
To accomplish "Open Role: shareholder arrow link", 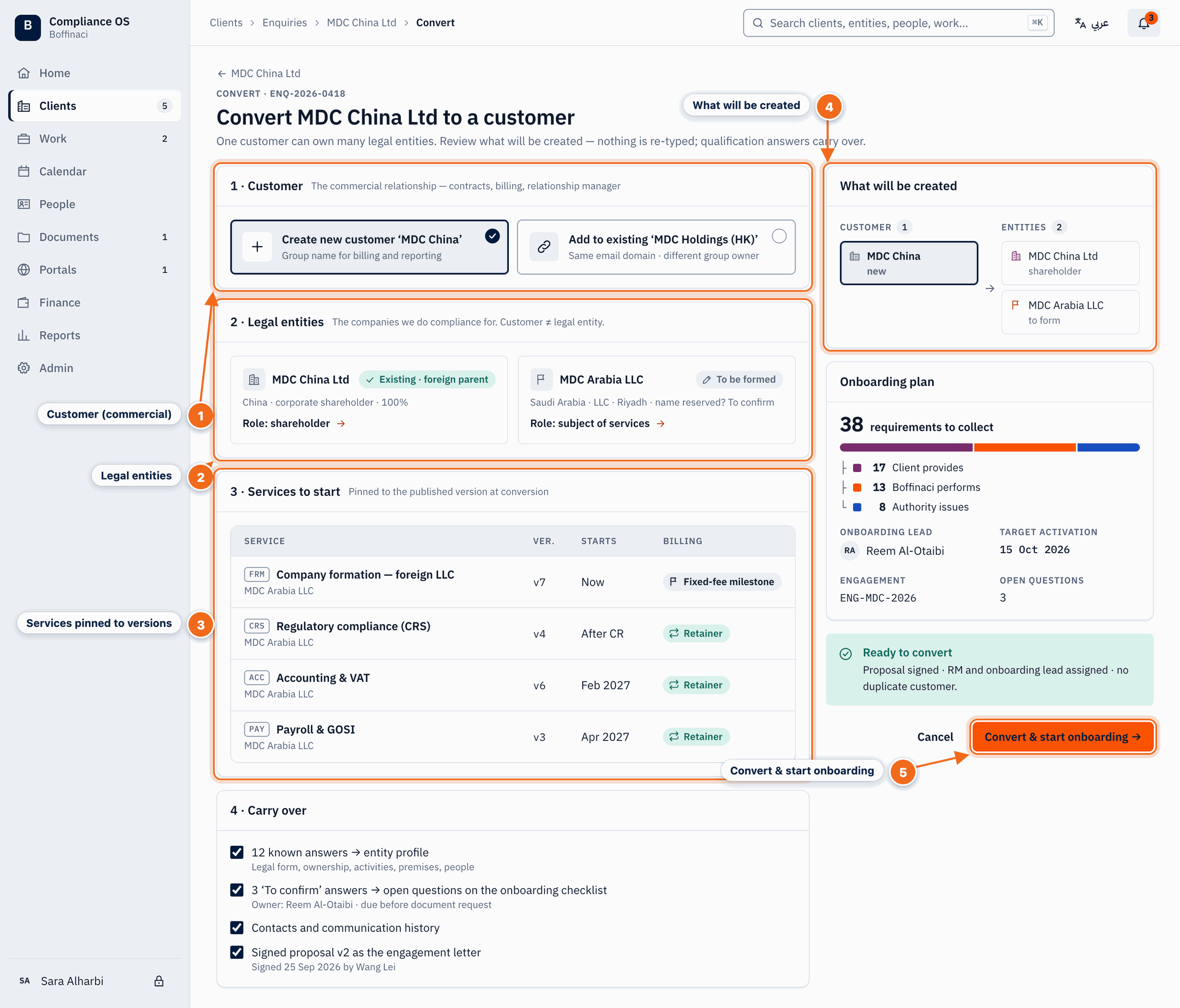I will coord(294,423).
